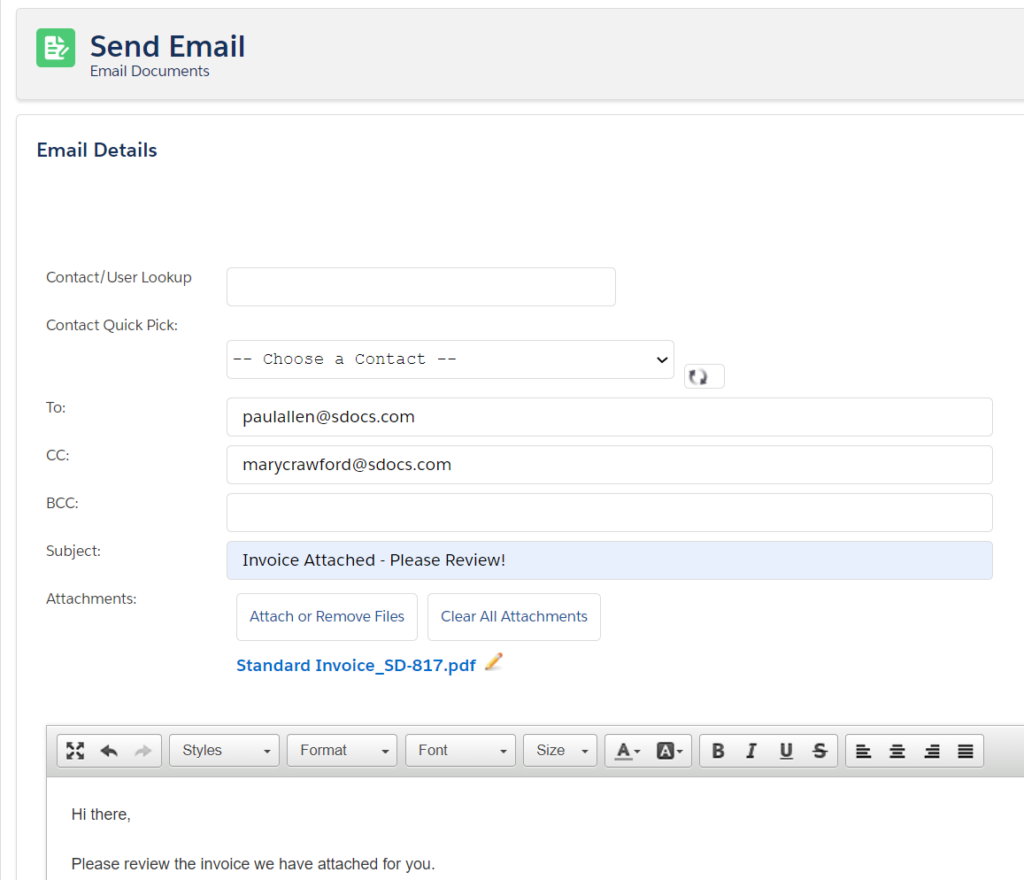Screen dimensions: 1024x880
Task: Apply italic formatting in the editor
Action: 751,750
